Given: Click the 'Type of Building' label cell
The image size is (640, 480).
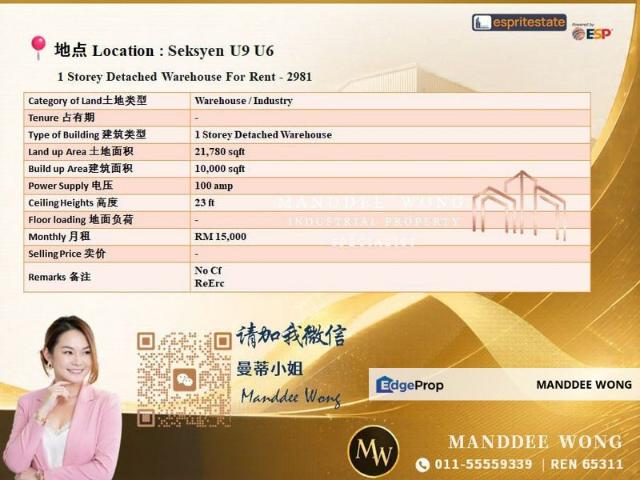Looking at the screenshot, I should 107,135.
